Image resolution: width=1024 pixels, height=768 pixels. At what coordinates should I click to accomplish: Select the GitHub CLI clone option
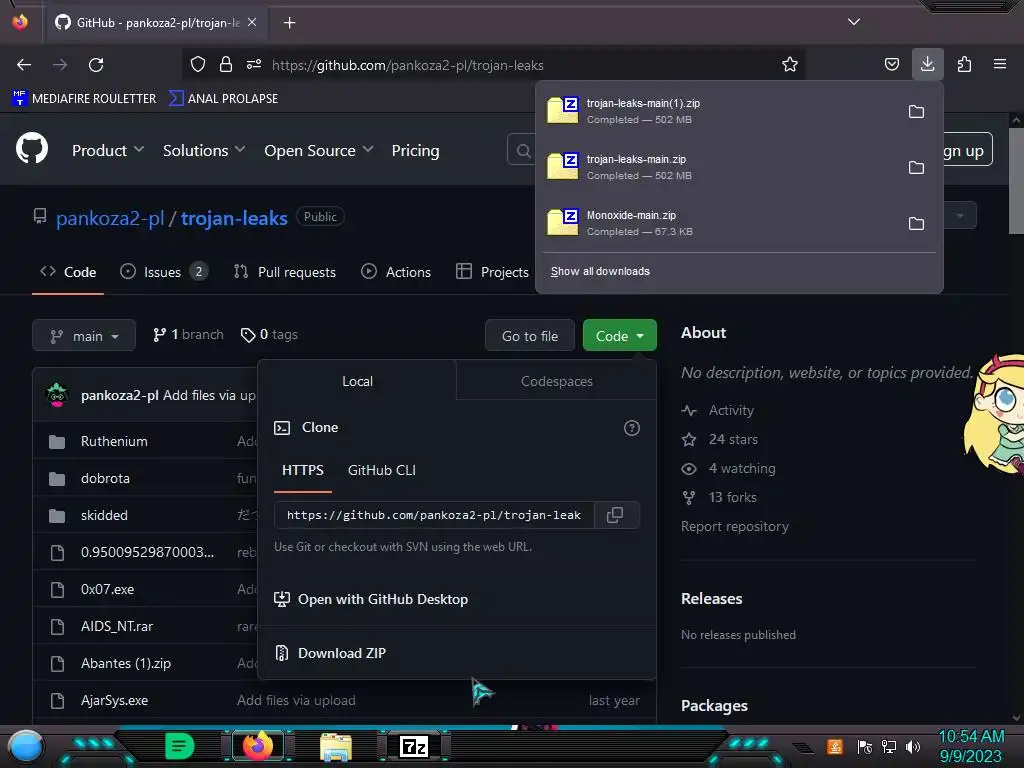click(381, 470)
